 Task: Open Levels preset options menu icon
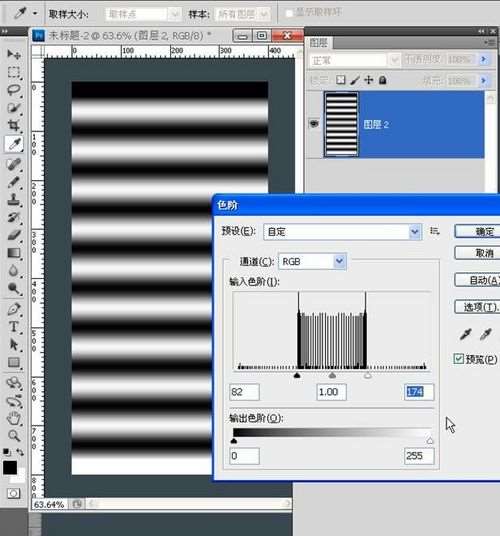tap(434, 231)
